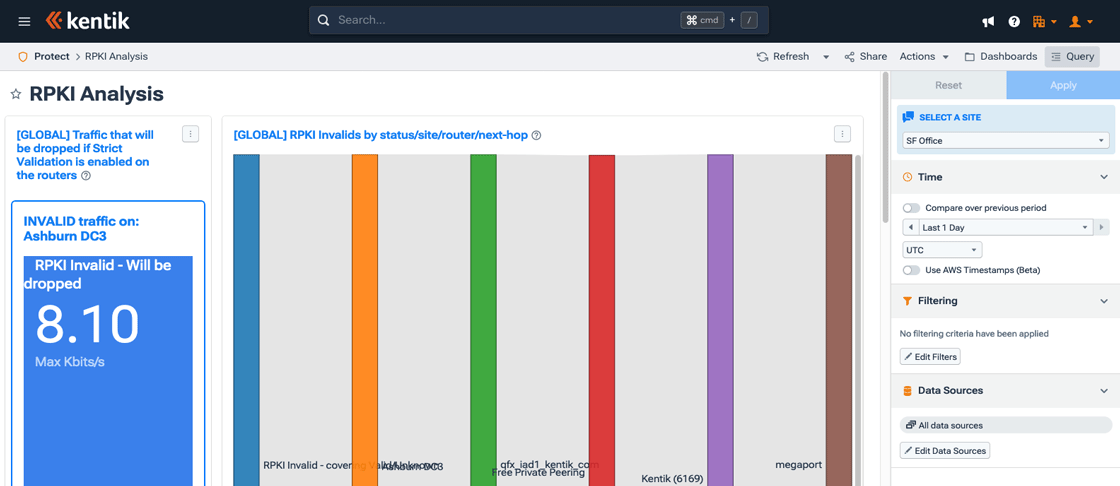Click the red Sankey column bar
The width and height of the screenshot is (1120, 486).
coord(601,320)
